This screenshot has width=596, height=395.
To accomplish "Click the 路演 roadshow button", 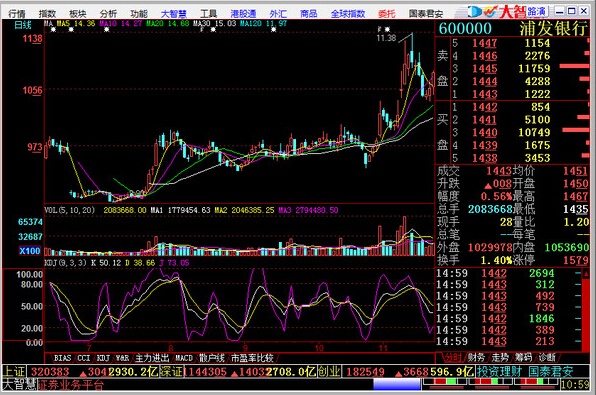I will [x=536, y=12].
